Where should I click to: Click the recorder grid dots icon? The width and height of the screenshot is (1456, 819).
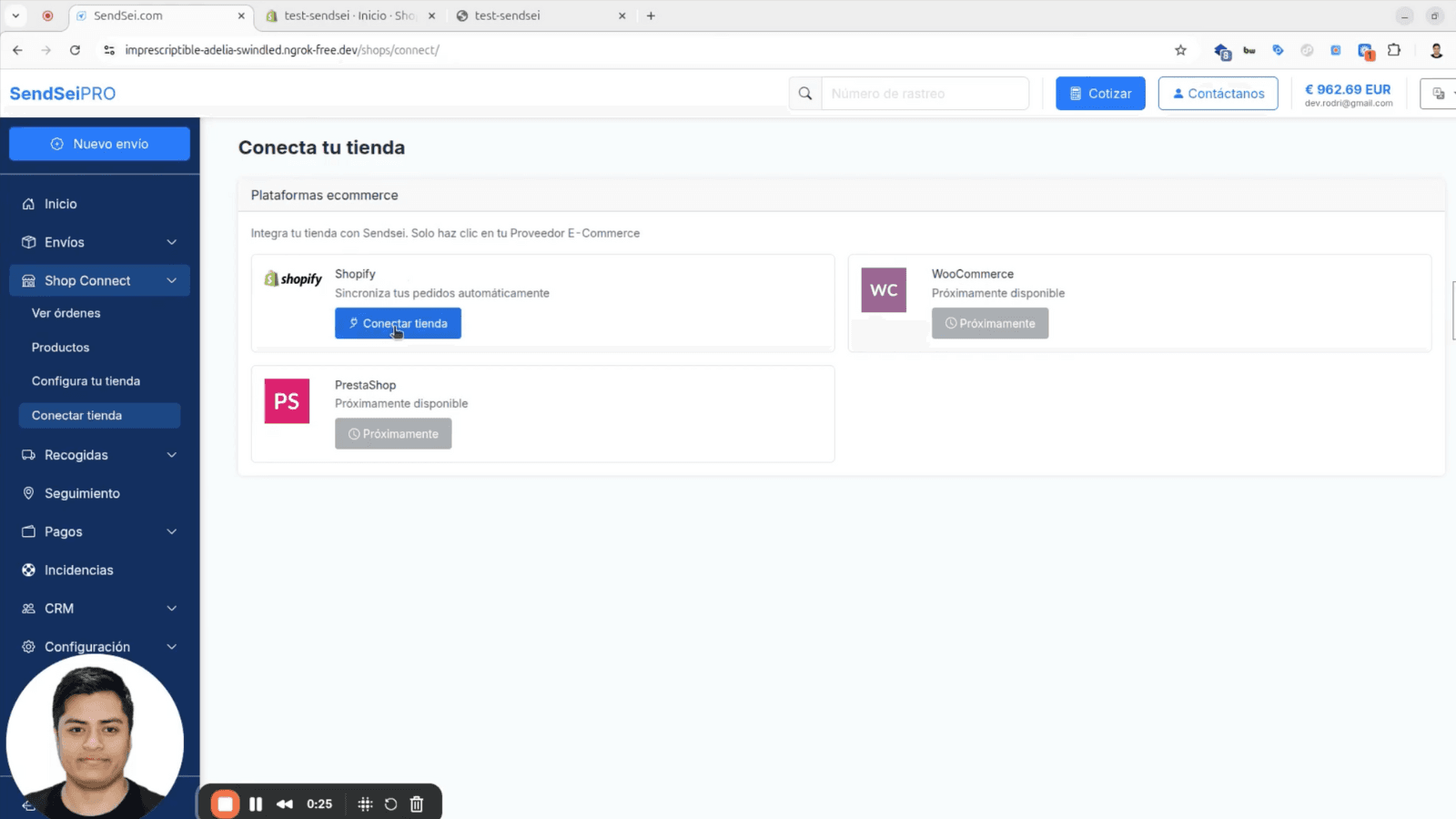[x=365, y=804]
